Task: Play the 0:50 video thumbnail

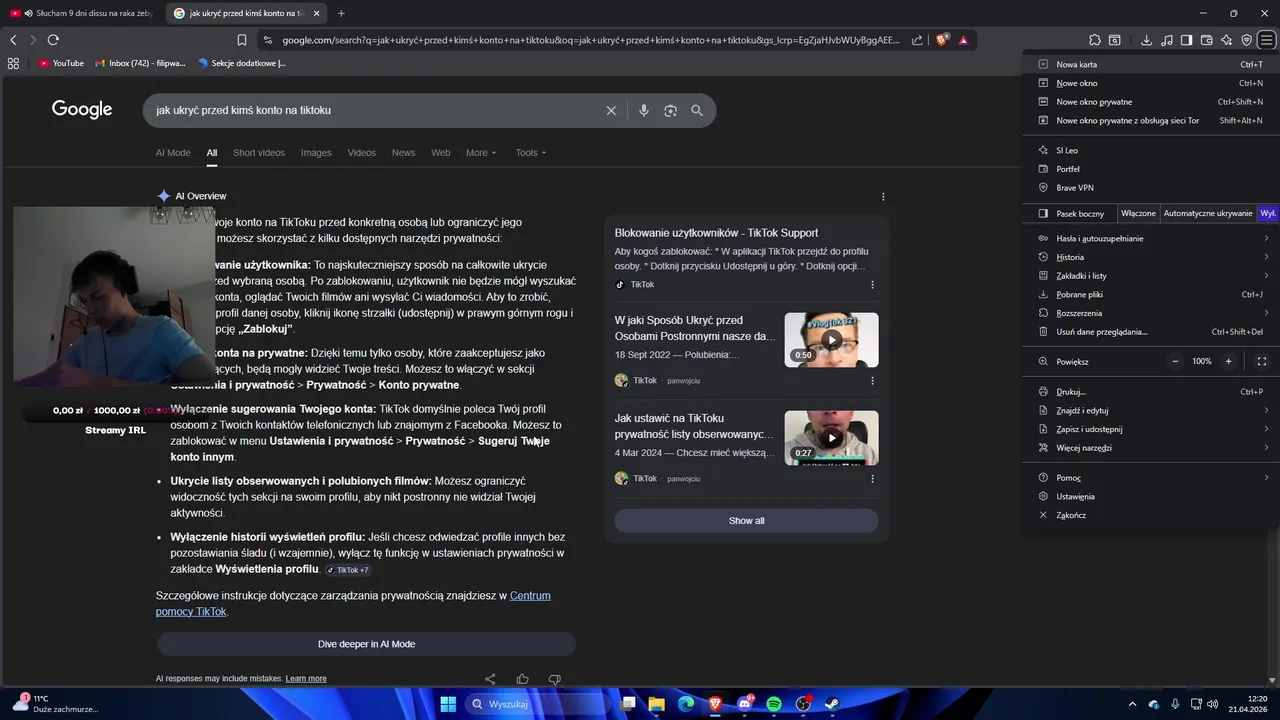Action: pos(831,340)
